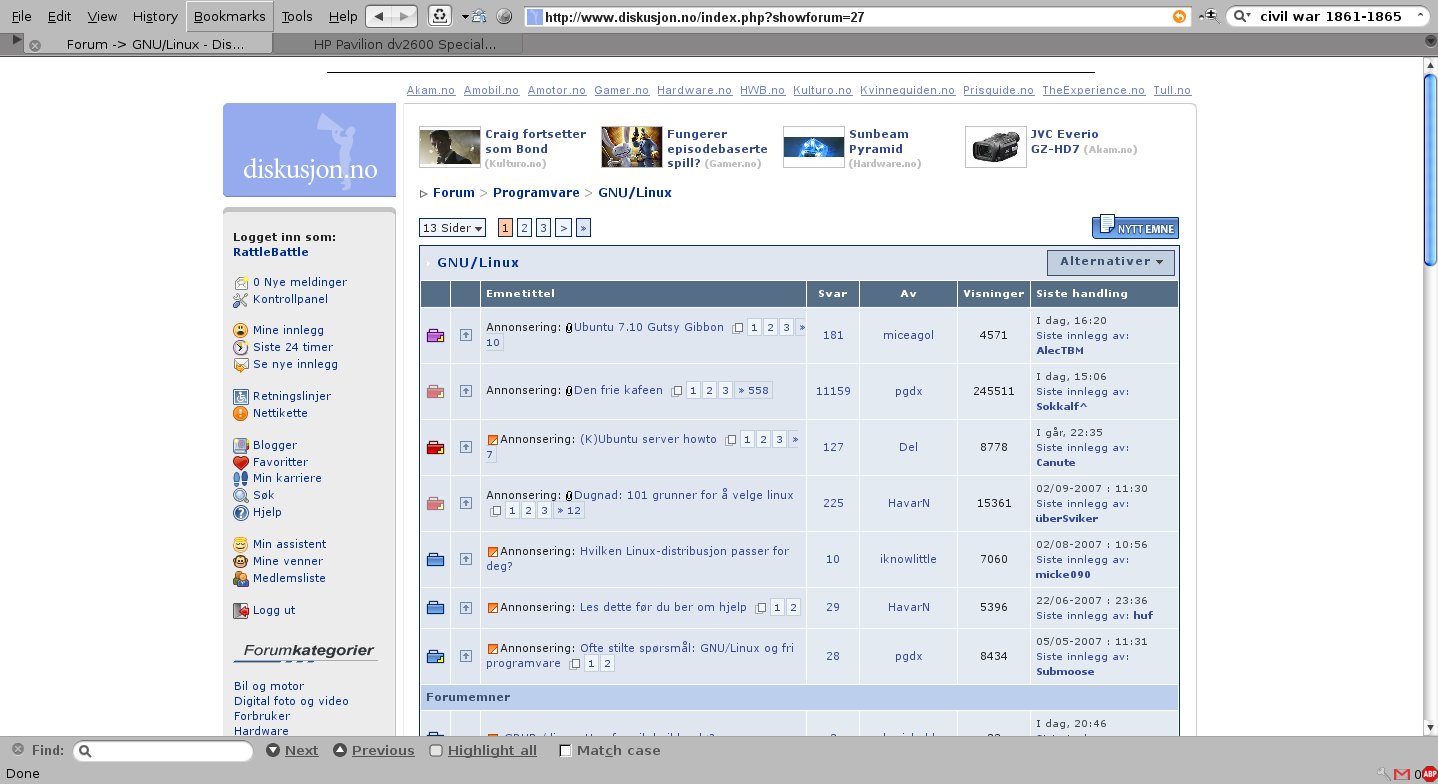The image size is (1438, 784).
Task: Click the Nettikette orange warning icon
Action: pos(240,413)
